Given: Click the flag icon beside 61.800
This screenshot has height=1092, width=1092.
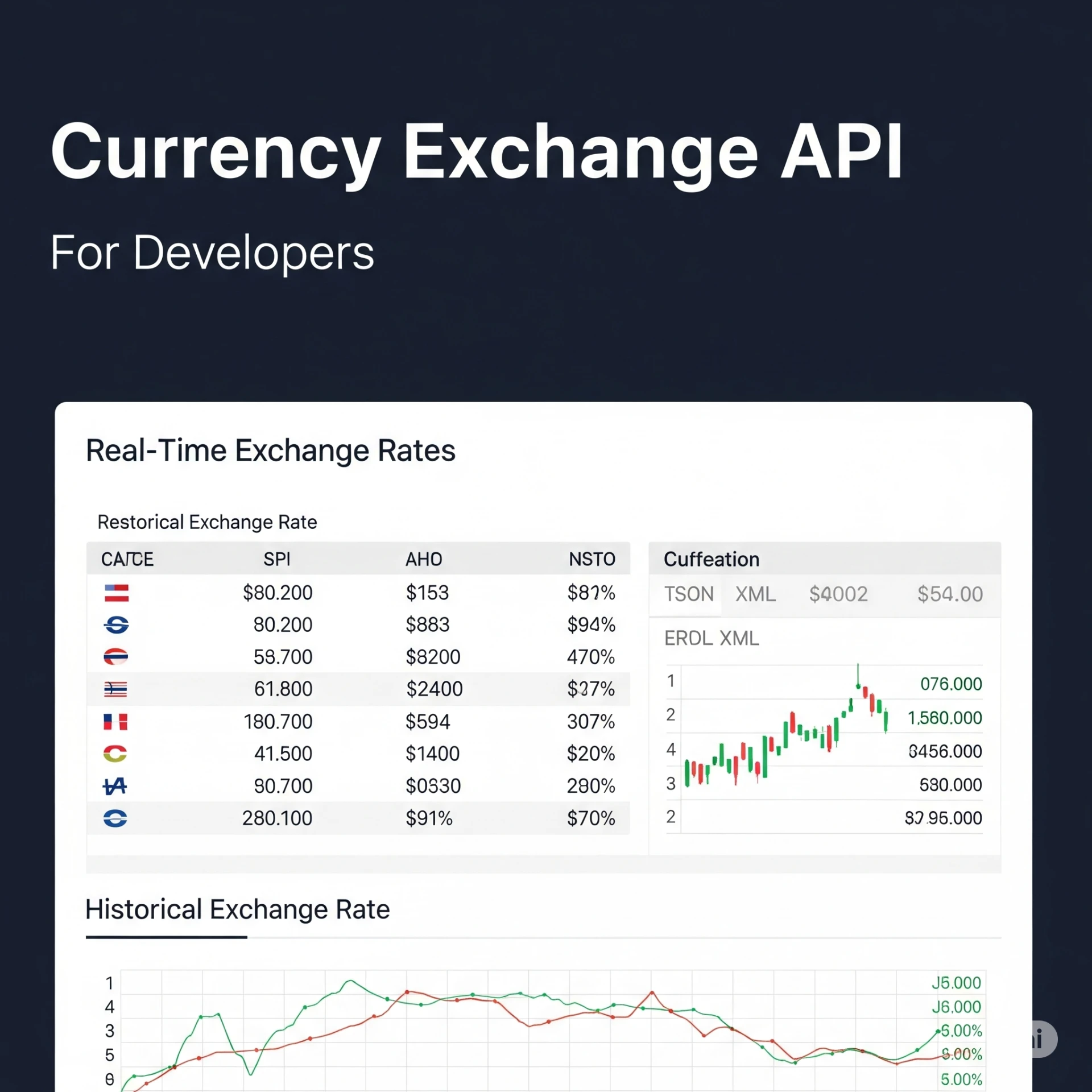Looking at the screenshot, I should (115, 689).
